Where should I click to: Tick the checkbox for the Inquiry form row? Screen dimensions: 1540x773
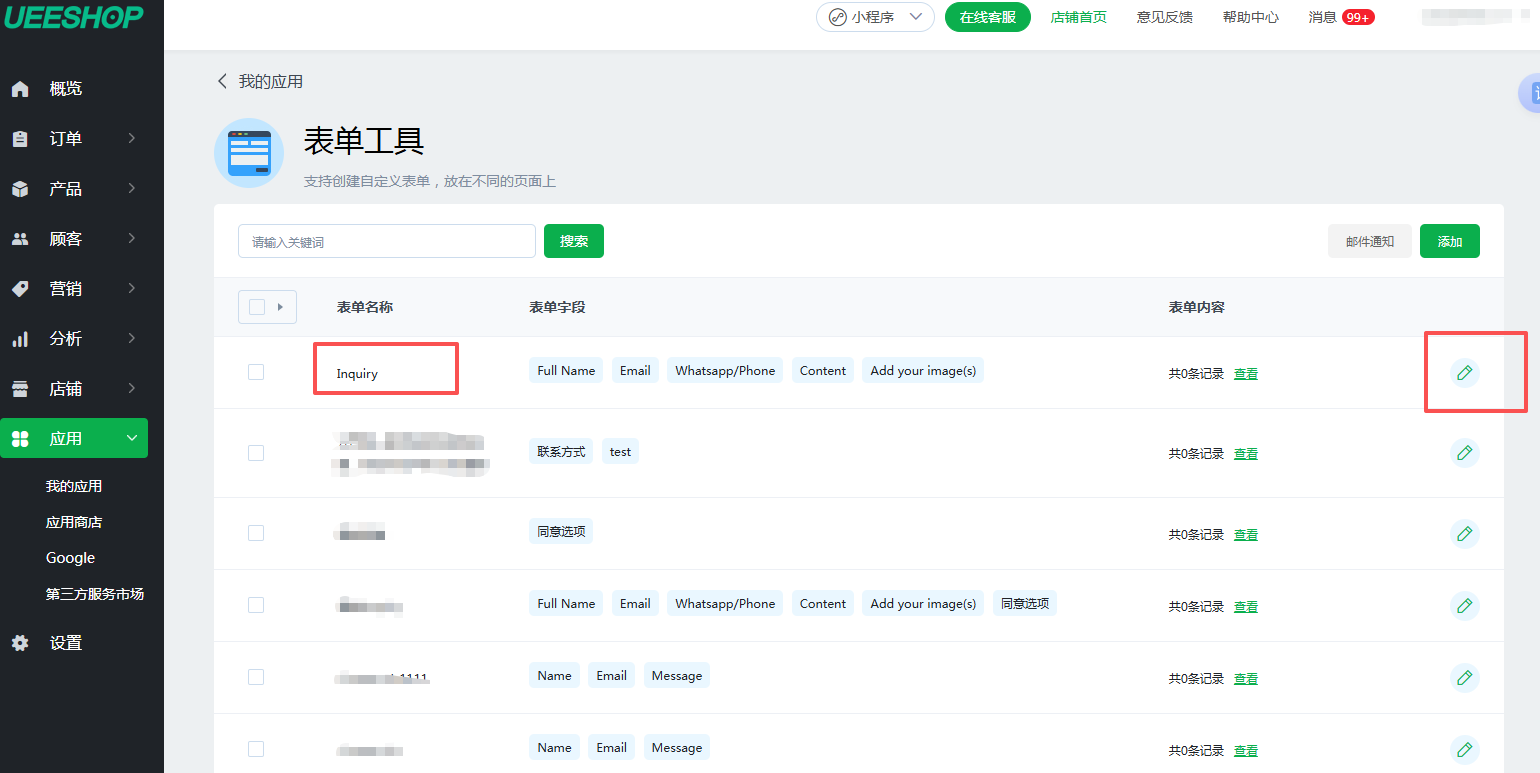(256, 372)
